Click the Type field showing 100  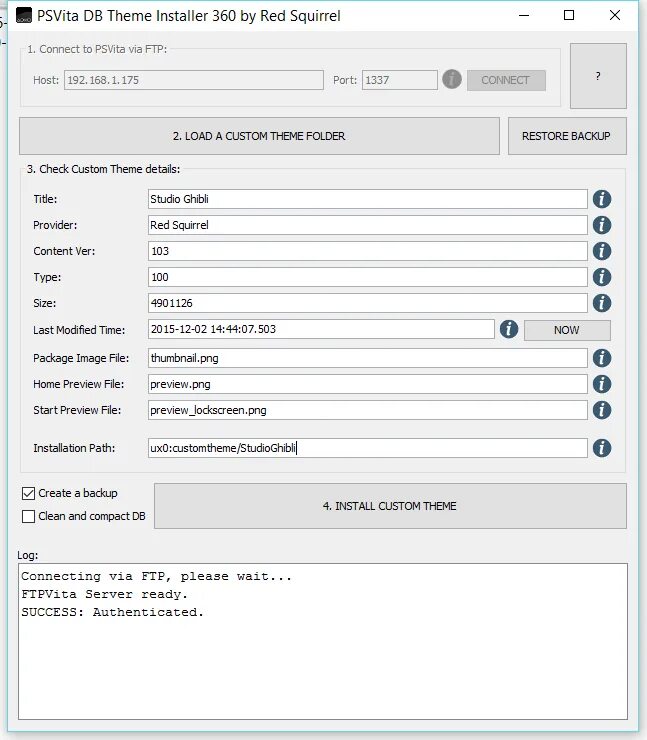point(368,277)
